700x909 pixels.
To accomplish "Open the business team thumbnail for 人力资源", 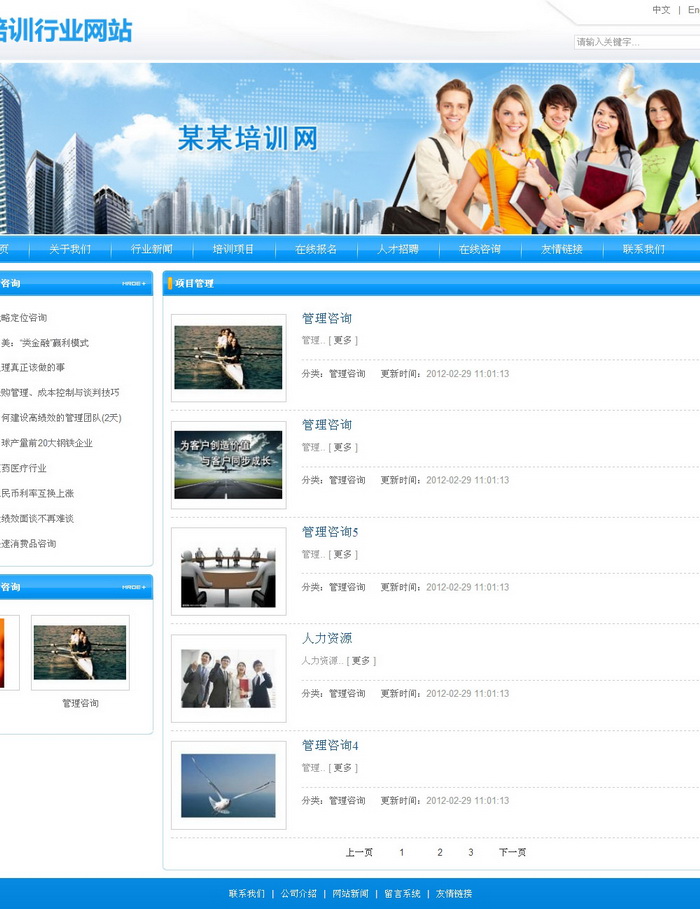I will pos(229,678).
